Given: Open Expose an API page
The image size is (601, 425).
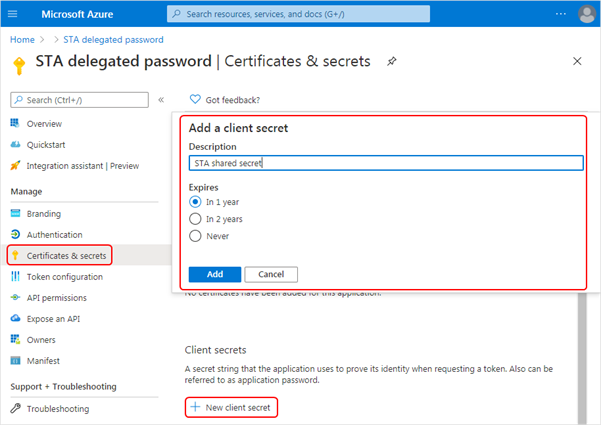Looking at the screenshot, I should click(x=53, y=319).
